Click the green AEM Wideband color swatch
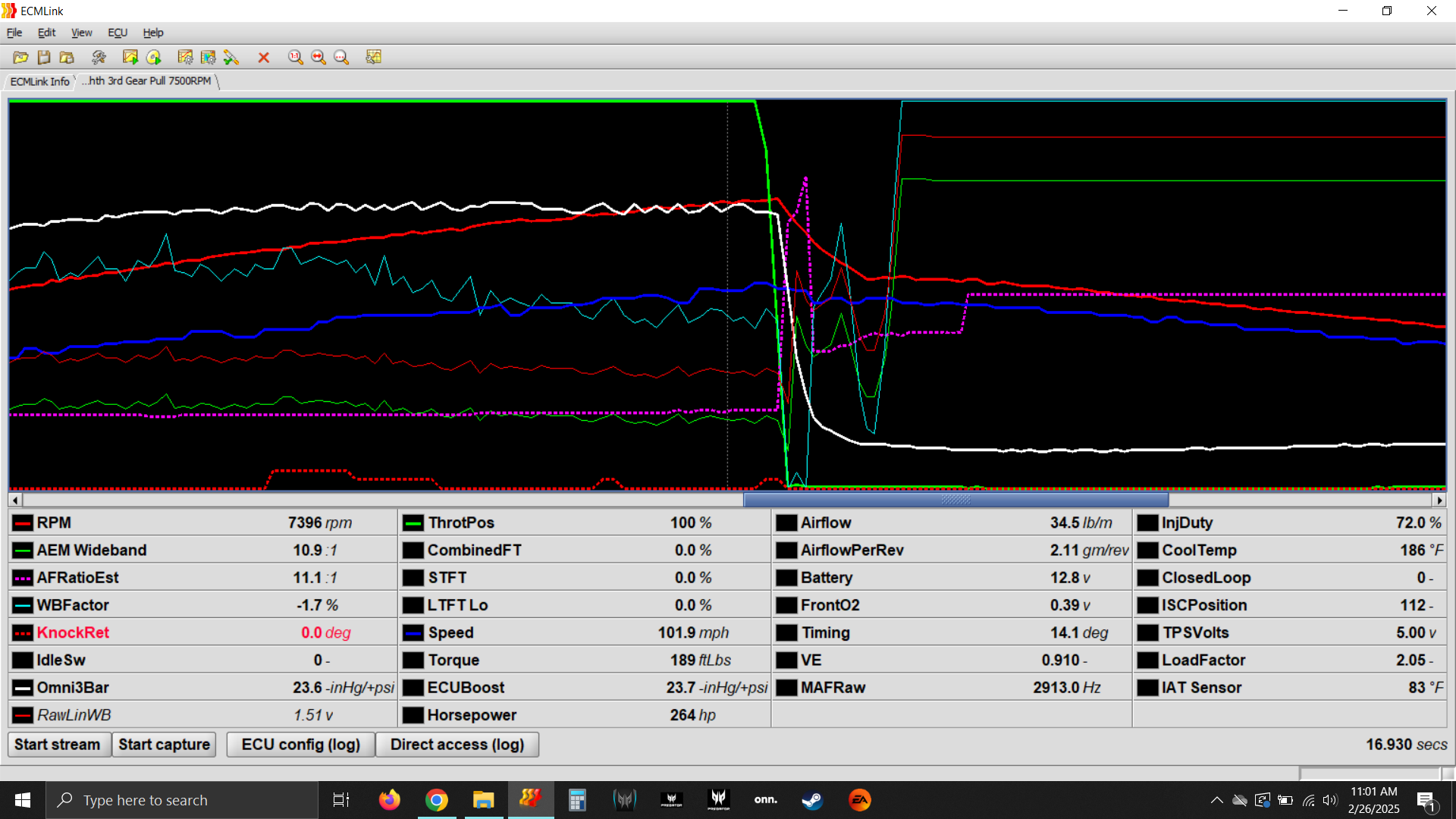Screen dimensions: 1456x819 (x=23, y=551)
